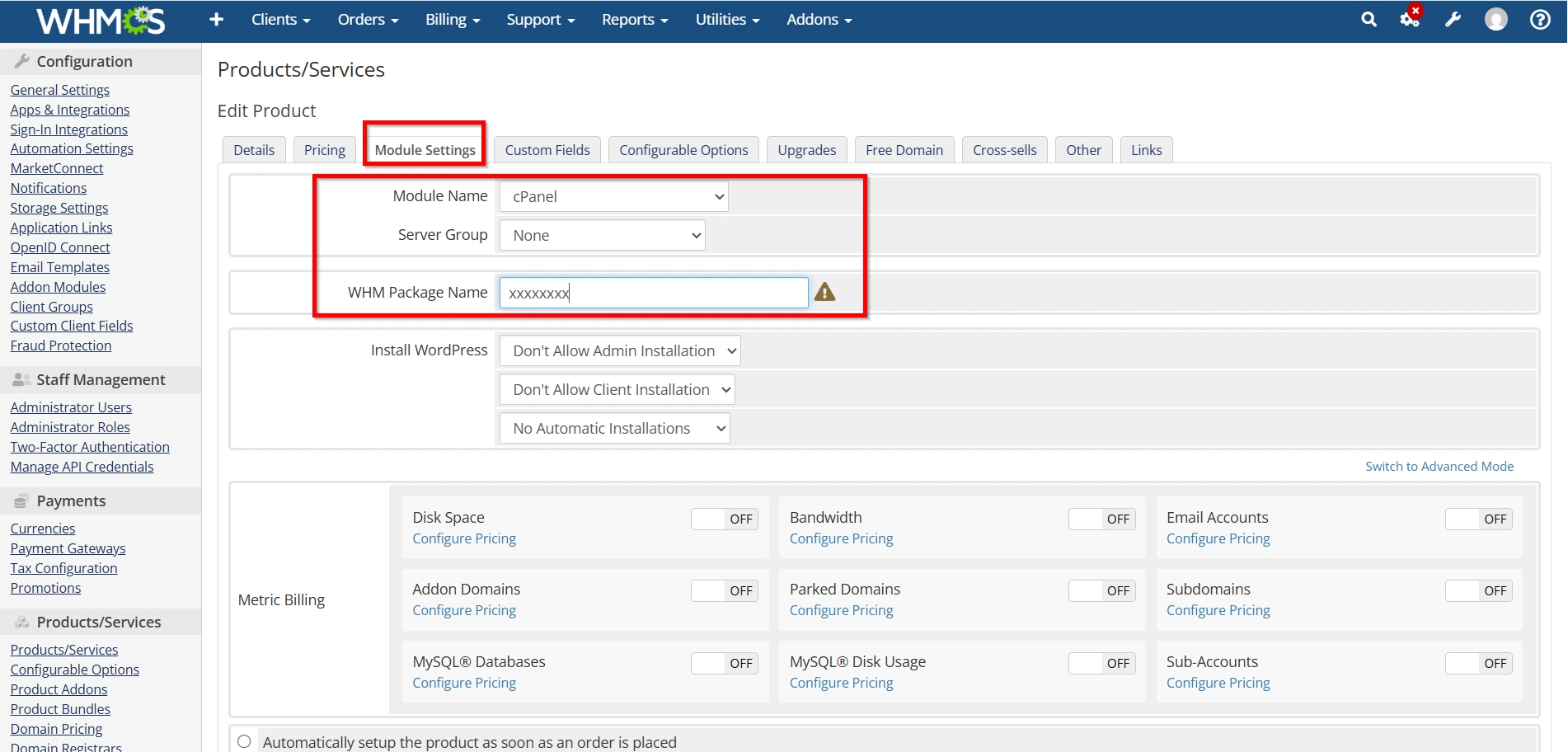This screenshot has height=752, width=1568.
Task: Switch to the Custom Fields tab
Action: tap(547, 150)
